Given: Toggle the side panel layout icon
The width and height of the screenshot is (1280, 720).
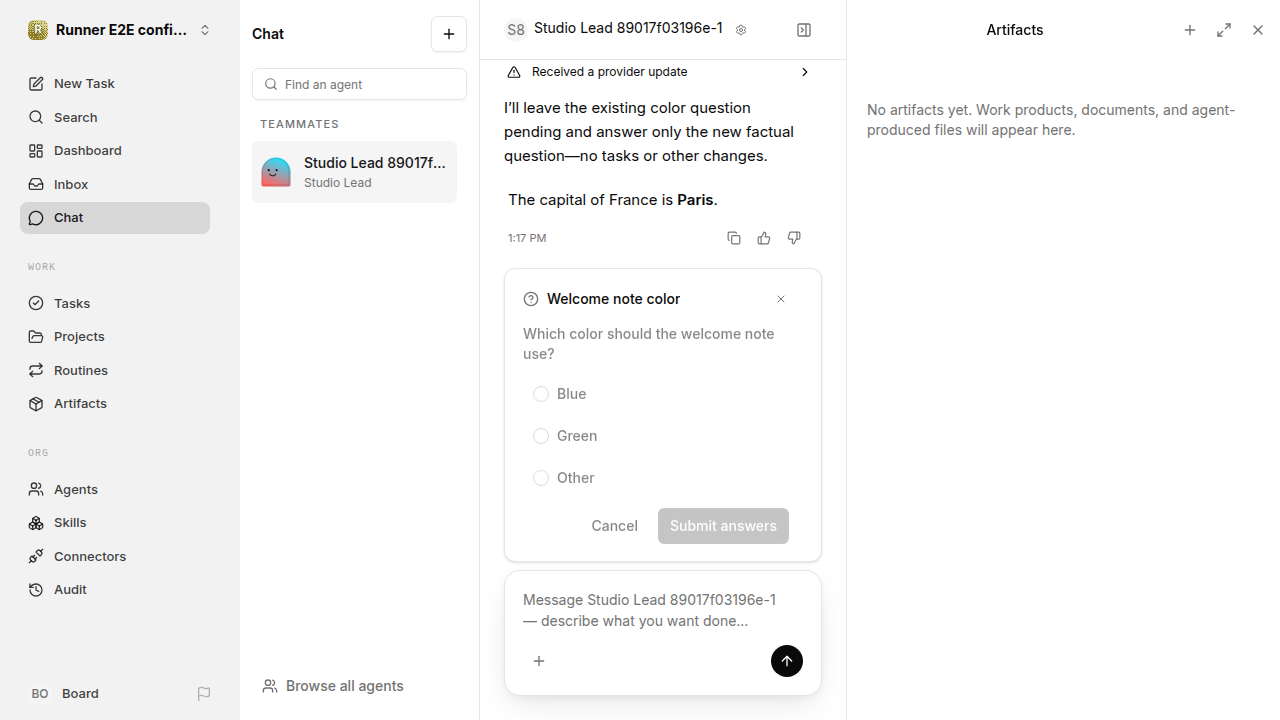Looking at the screenshot, I should pos(804,30).
